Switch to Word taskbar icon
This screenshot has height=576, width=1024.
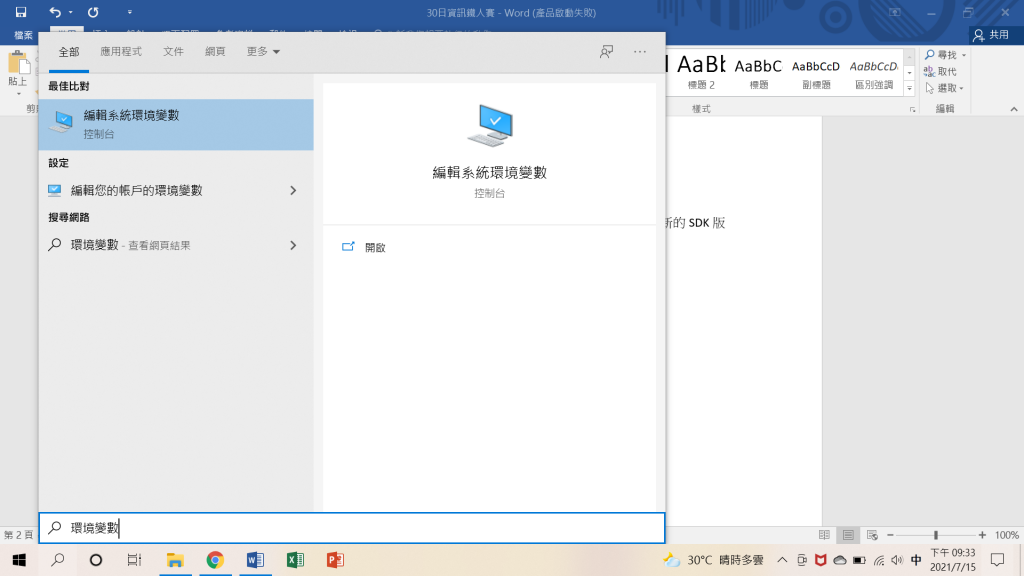[255, 560]
